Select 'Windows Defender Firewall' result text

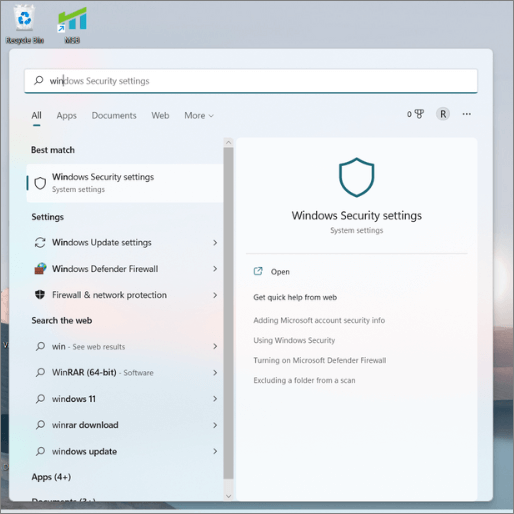[x=105, y=269]
